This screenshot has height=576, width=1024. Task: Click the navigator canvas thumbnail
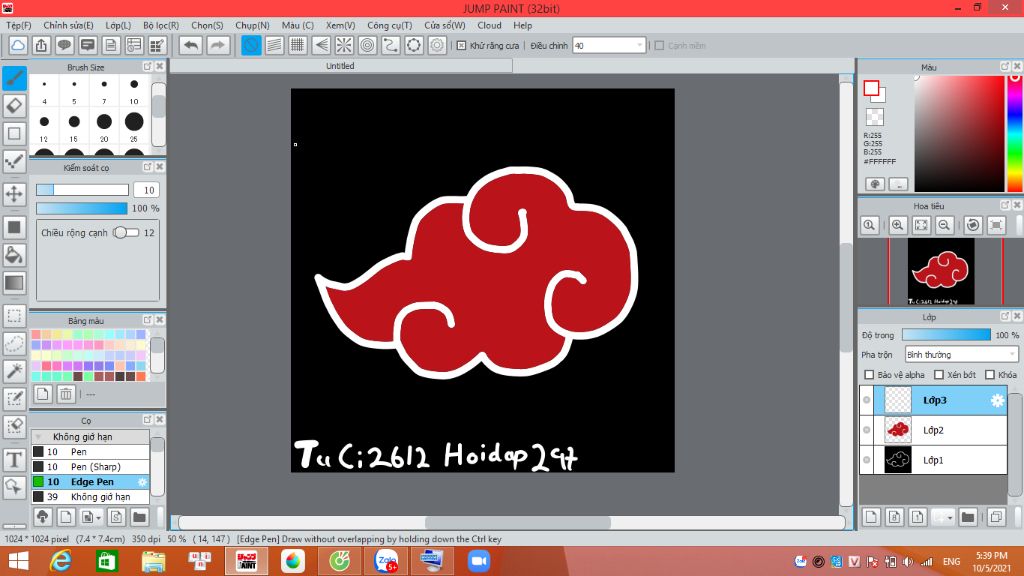940,271
